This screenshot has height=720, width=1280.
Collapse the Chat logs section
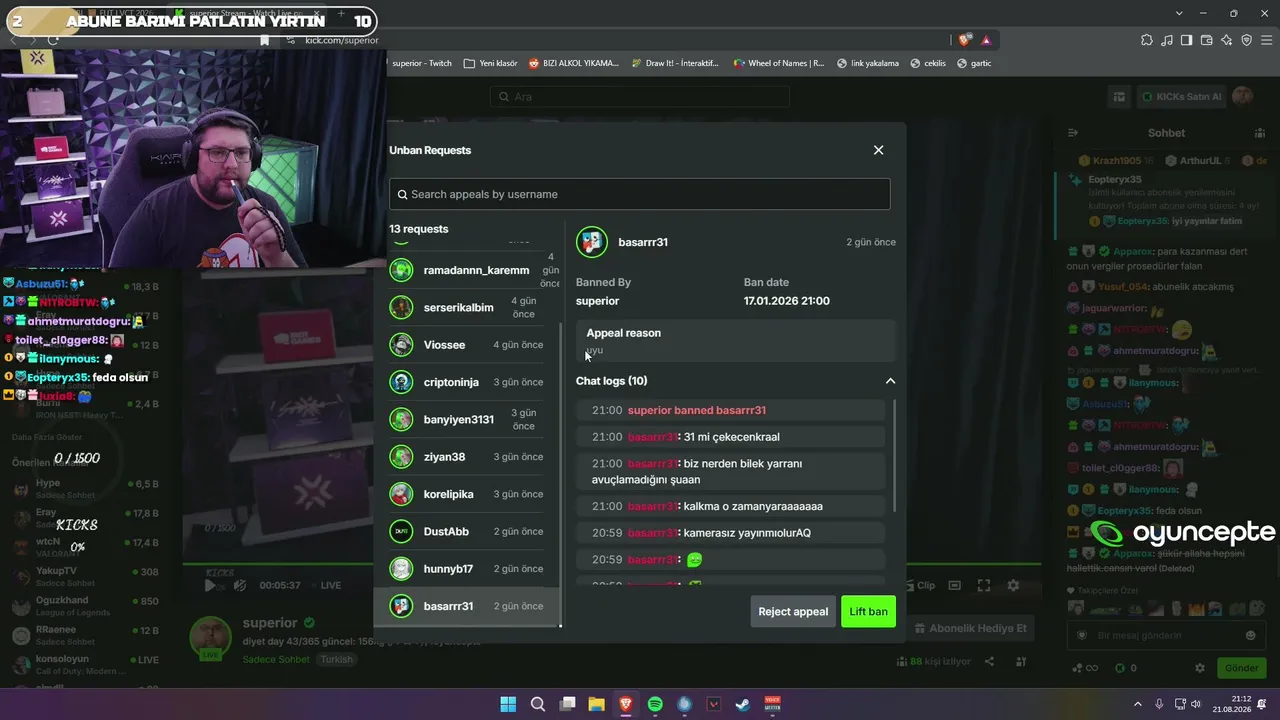[890, 381]
